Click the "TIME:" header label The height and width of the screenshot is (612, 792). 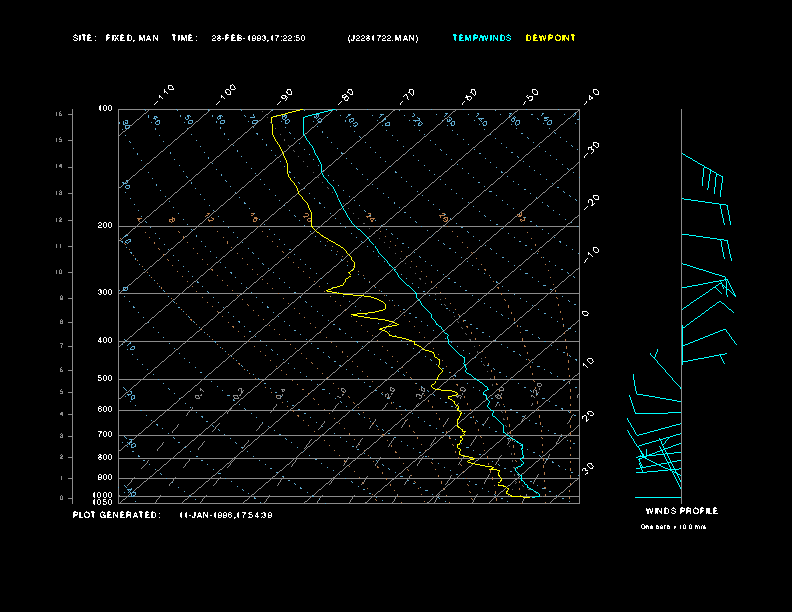[184, 38]
